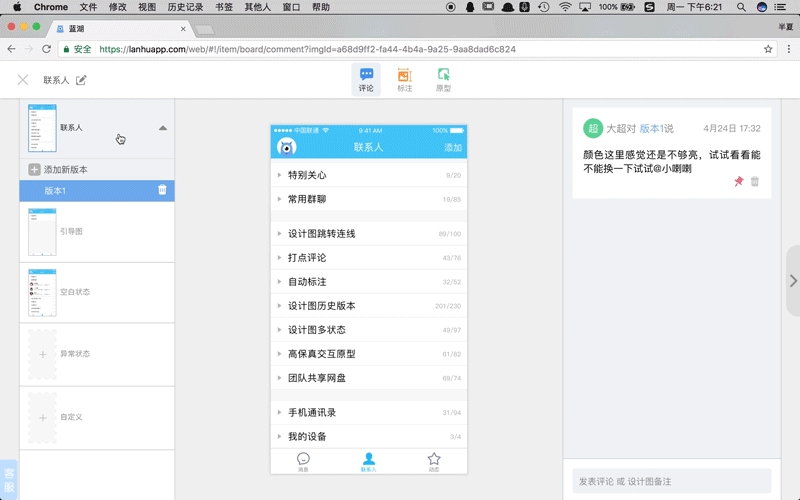
Task: Open Spotlight search in menu bar
Action: tap(741, 7)
